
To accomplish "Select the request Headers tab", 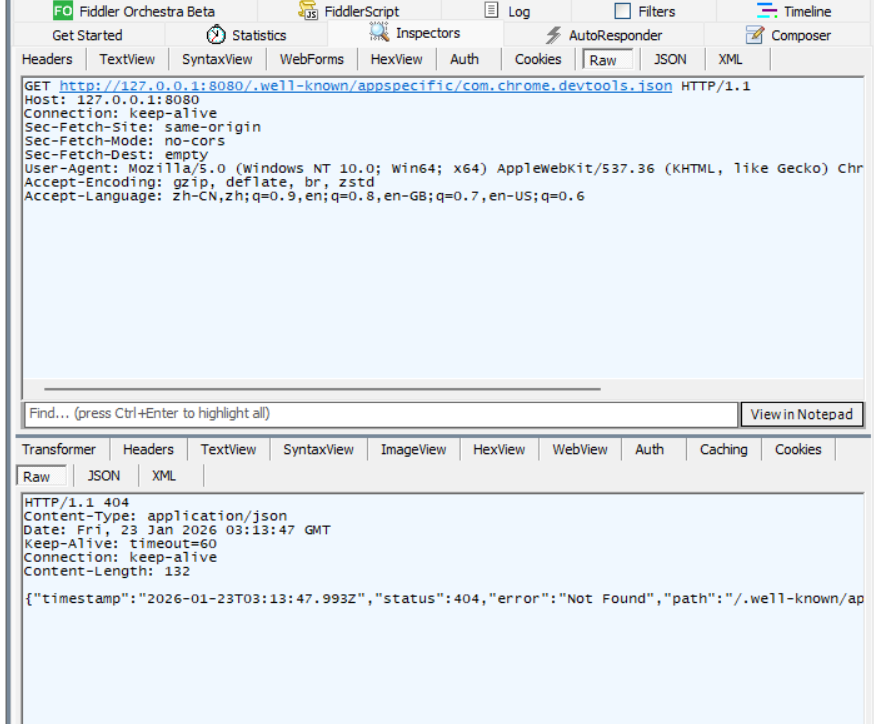I will coord(47,59).
